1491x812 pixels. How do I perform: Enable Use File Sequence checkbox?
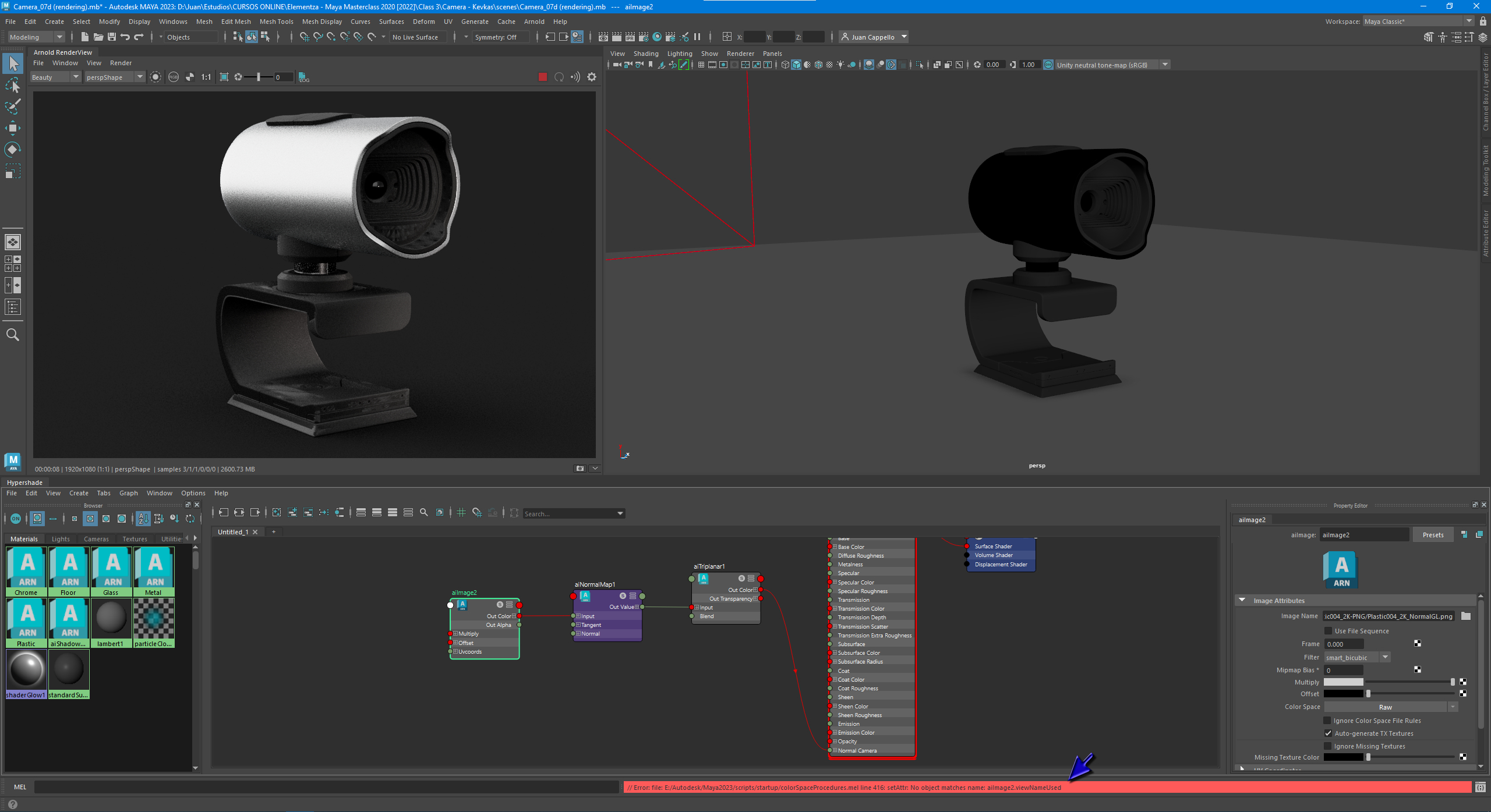pyautogui.click(x=1328, y=631)
